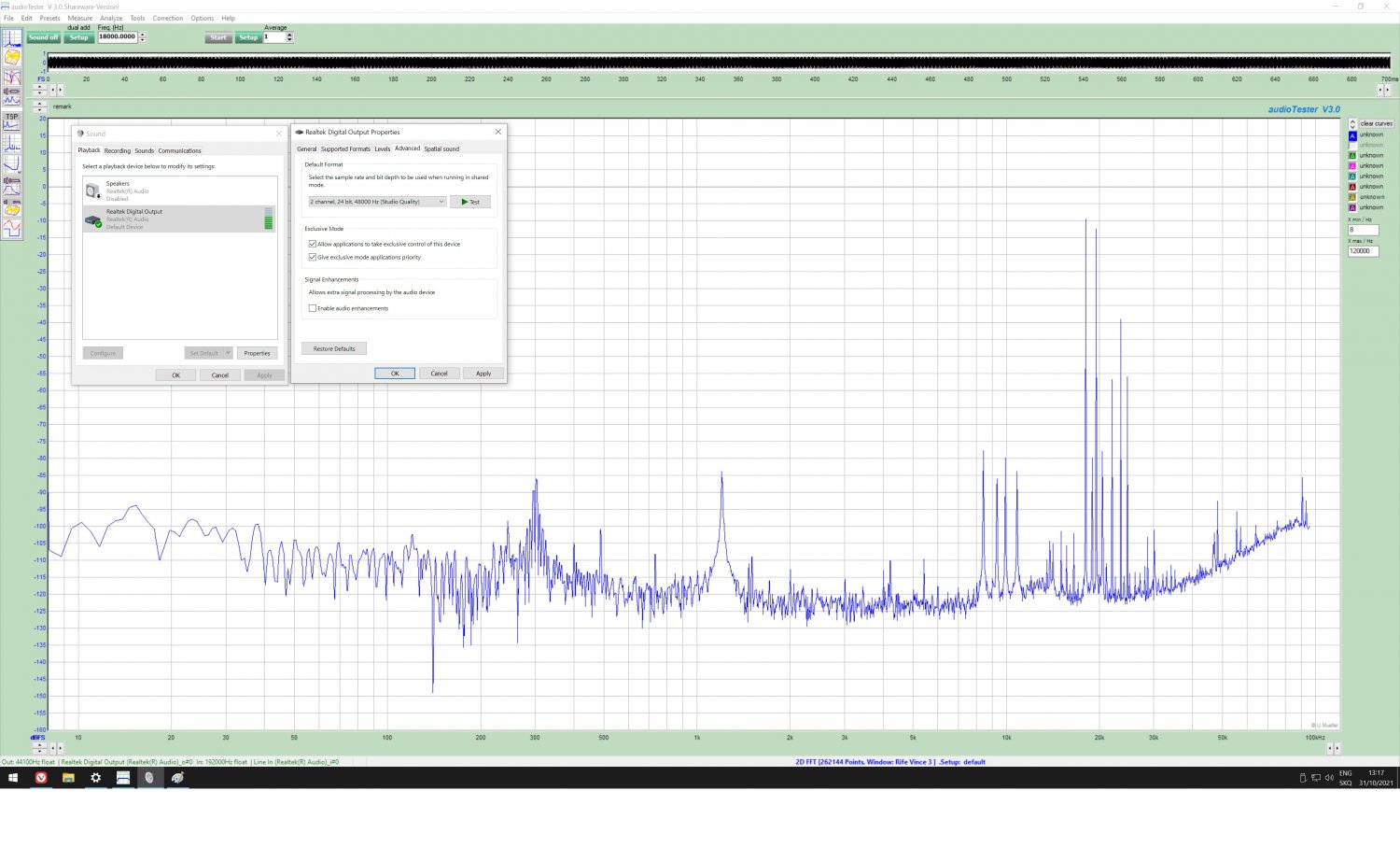
Task: Click the speaker with noise waveform icon
Action: point(12,96)
